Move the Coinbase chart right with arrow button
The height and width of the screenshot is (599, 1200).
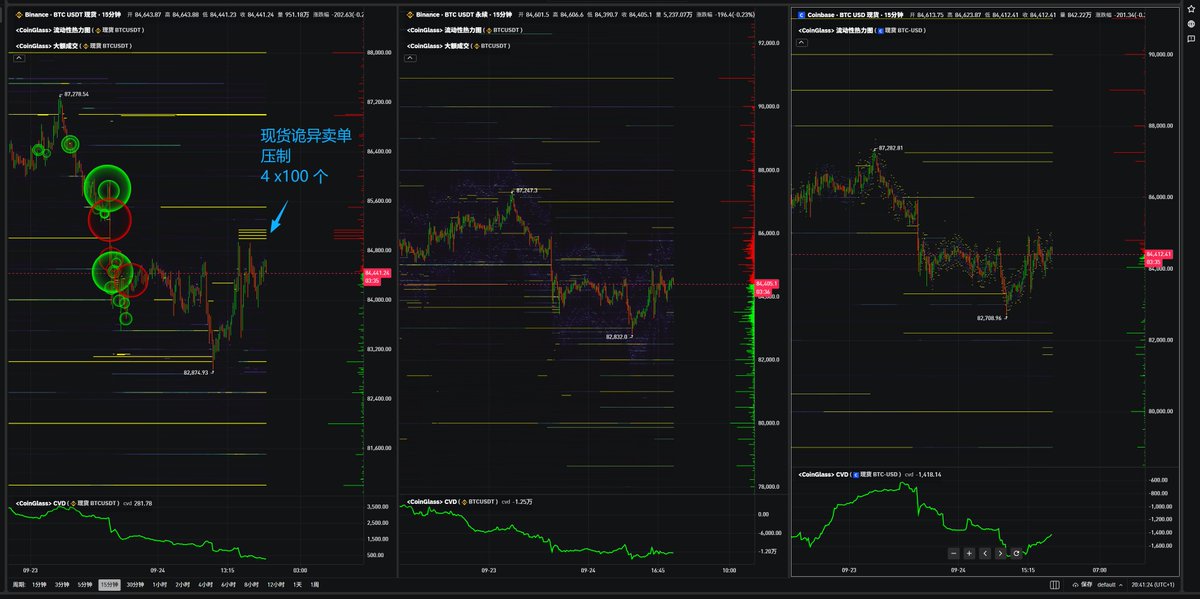[x=1000, y=553]
